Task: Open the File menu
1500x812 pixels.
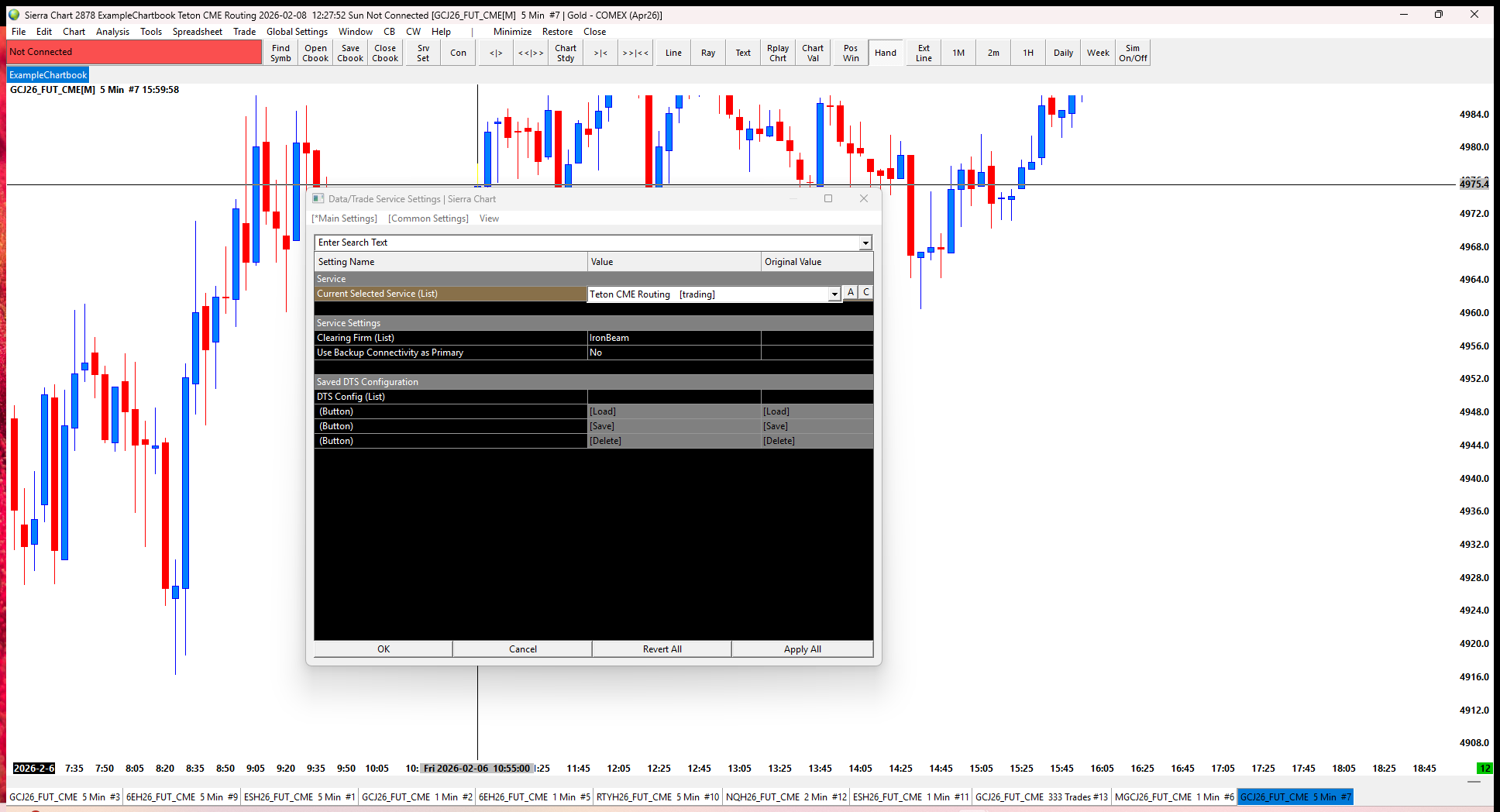Action: coord(19,32)
